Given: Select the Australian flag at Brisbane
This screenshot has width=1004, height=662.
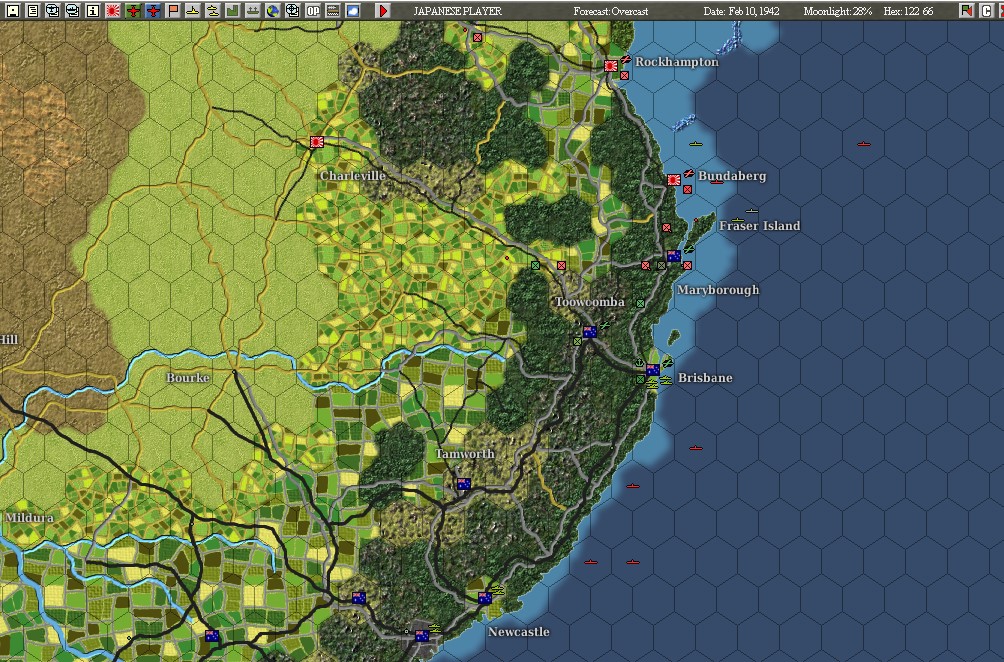Looking at the screenshot, I should (652, 369).
